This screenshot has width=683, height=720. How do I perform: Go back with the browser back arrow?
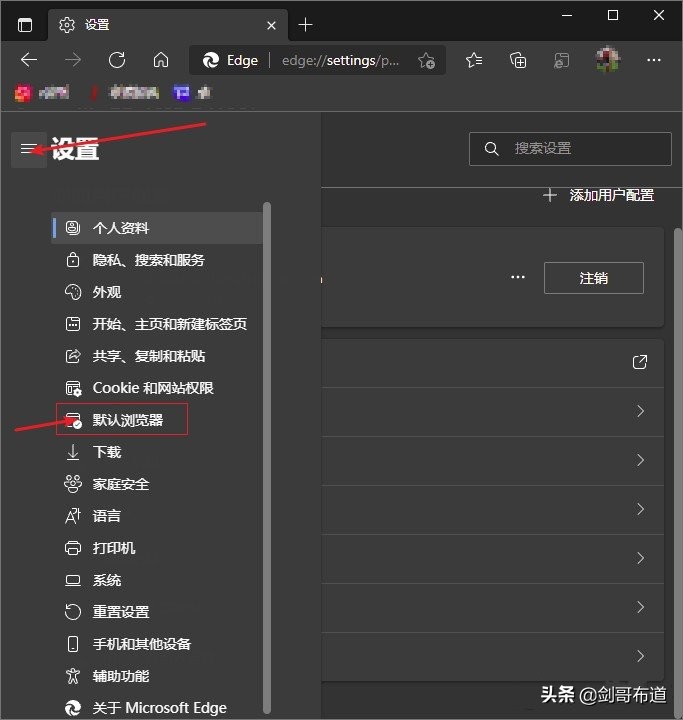[x=29, y=60]
